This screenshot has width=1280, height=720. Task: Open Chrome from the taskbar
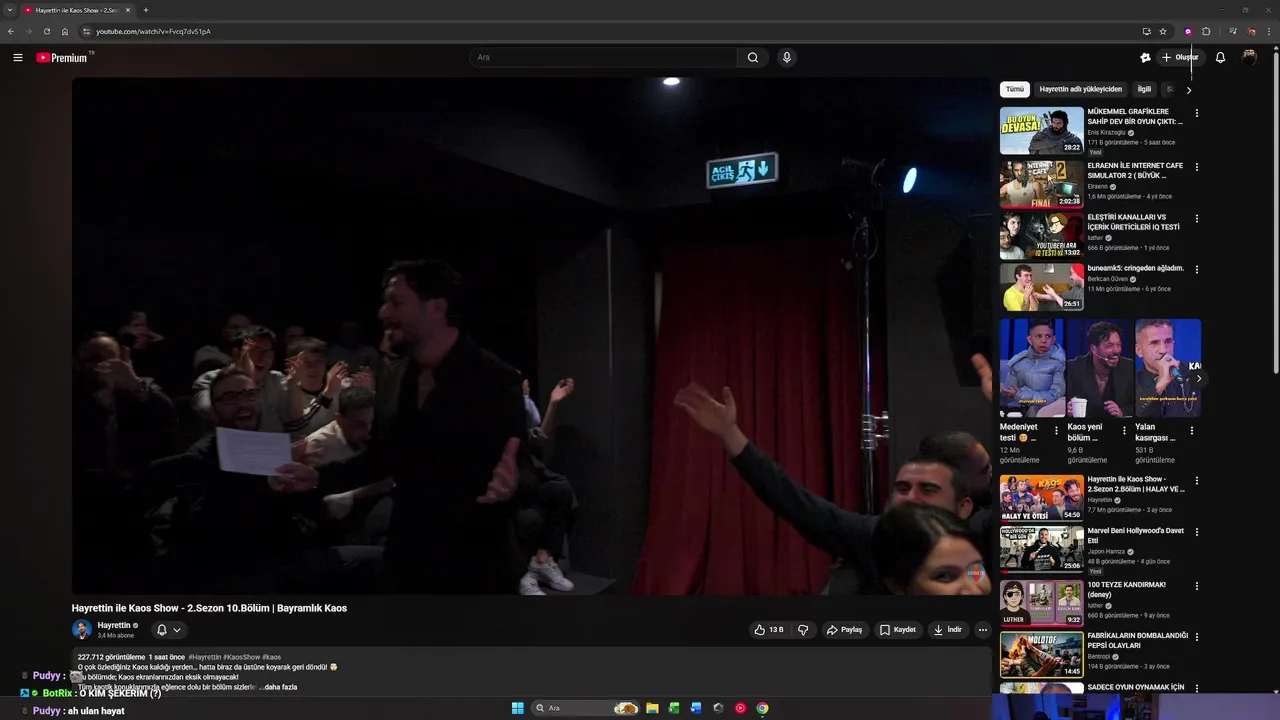(x=762, y=708)
